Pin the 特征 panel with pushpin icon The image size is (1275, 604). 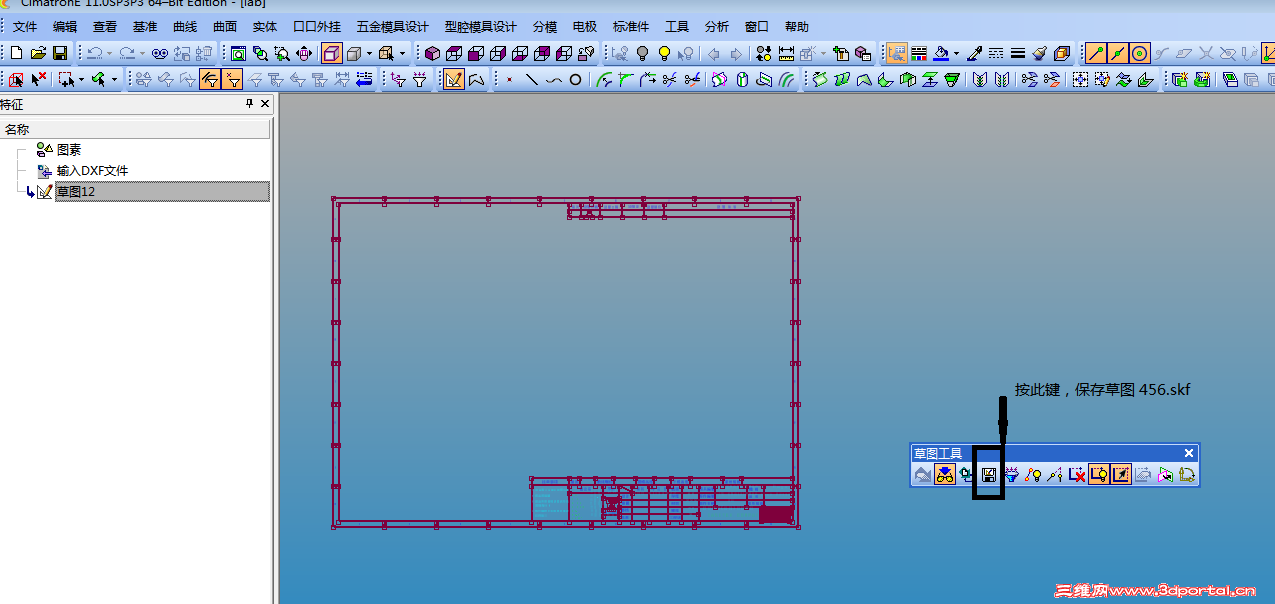250,104
